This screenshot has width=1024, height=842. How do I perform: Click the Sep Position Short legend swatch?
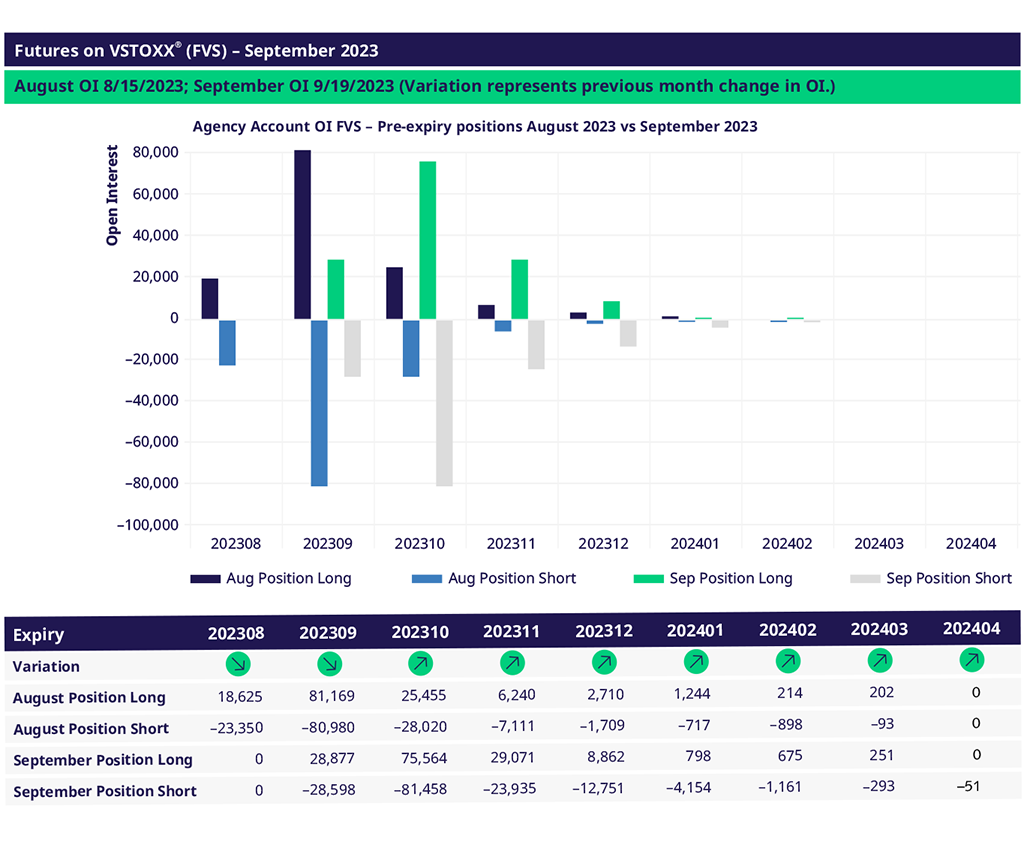click(x=865, y=579)
